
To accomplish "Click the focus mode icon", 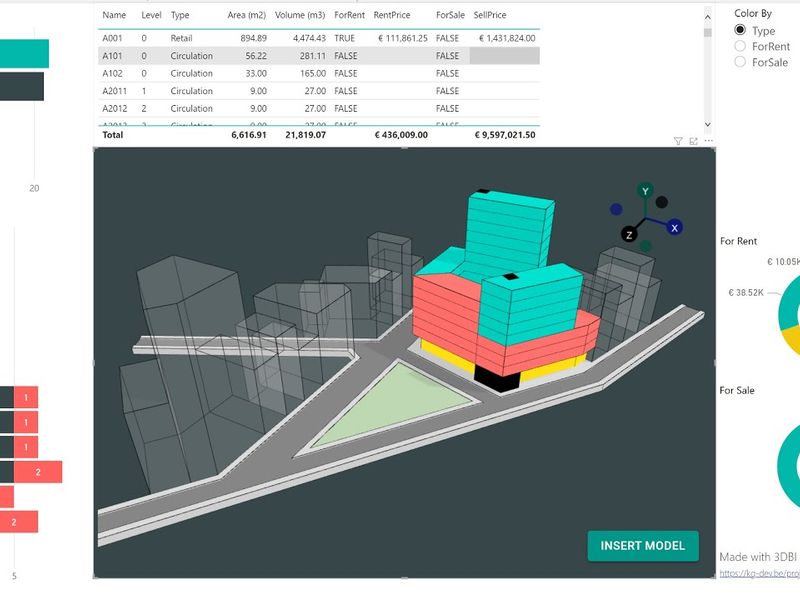I will 694,142.
